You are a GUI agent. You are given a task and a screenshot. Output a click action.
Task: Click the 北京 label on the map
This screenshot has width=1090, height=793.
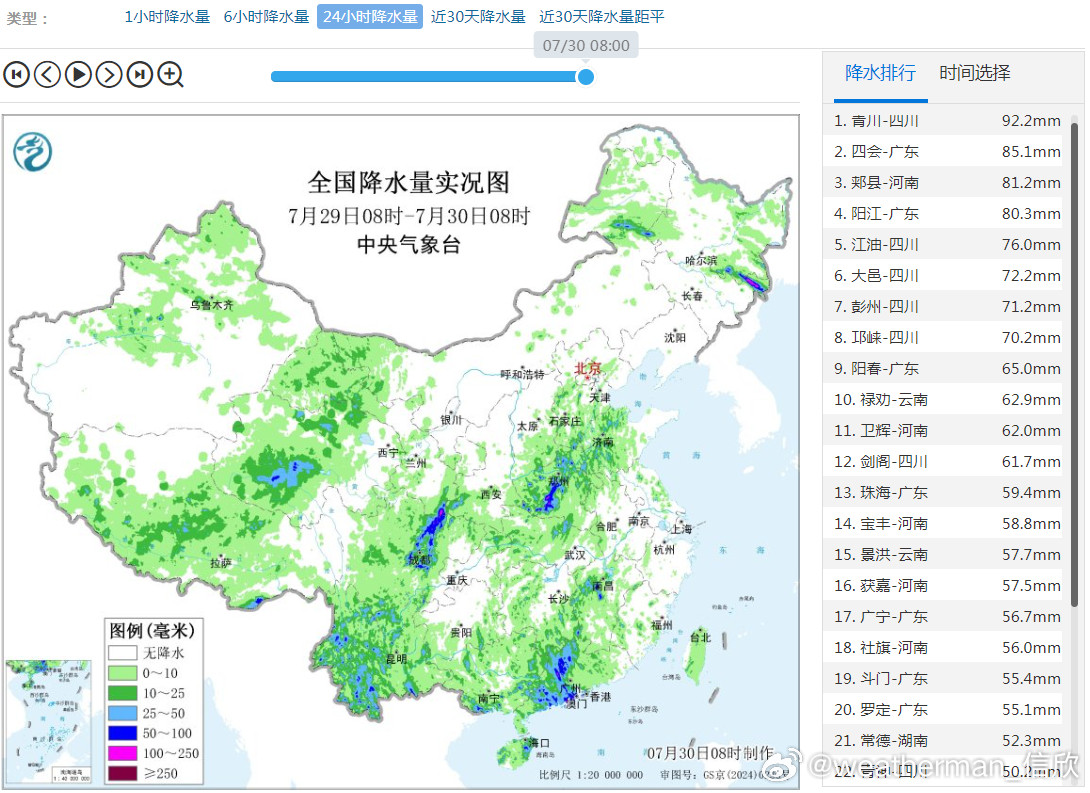587,368
